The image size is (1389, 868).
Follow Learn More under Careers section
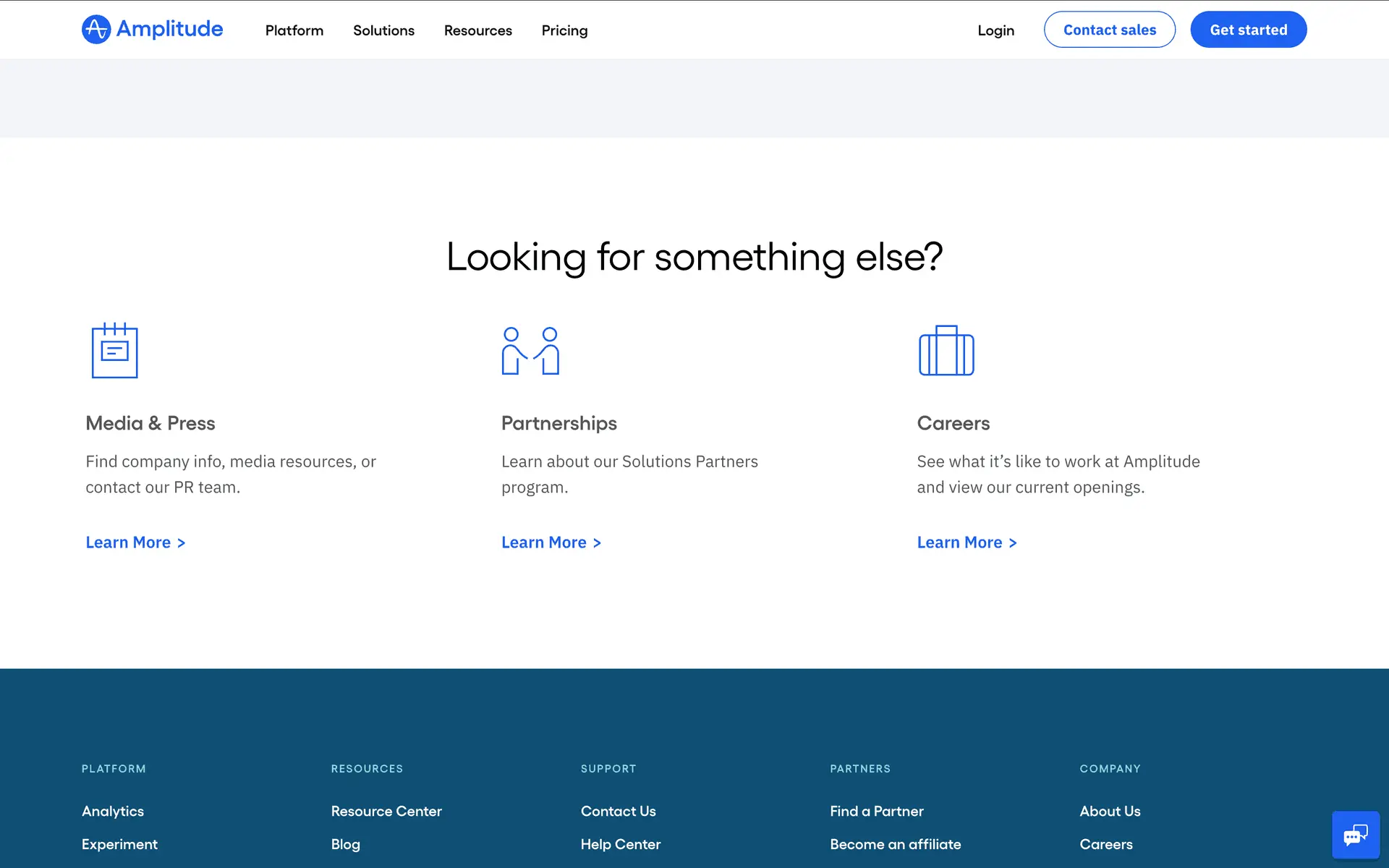point(967,542)
